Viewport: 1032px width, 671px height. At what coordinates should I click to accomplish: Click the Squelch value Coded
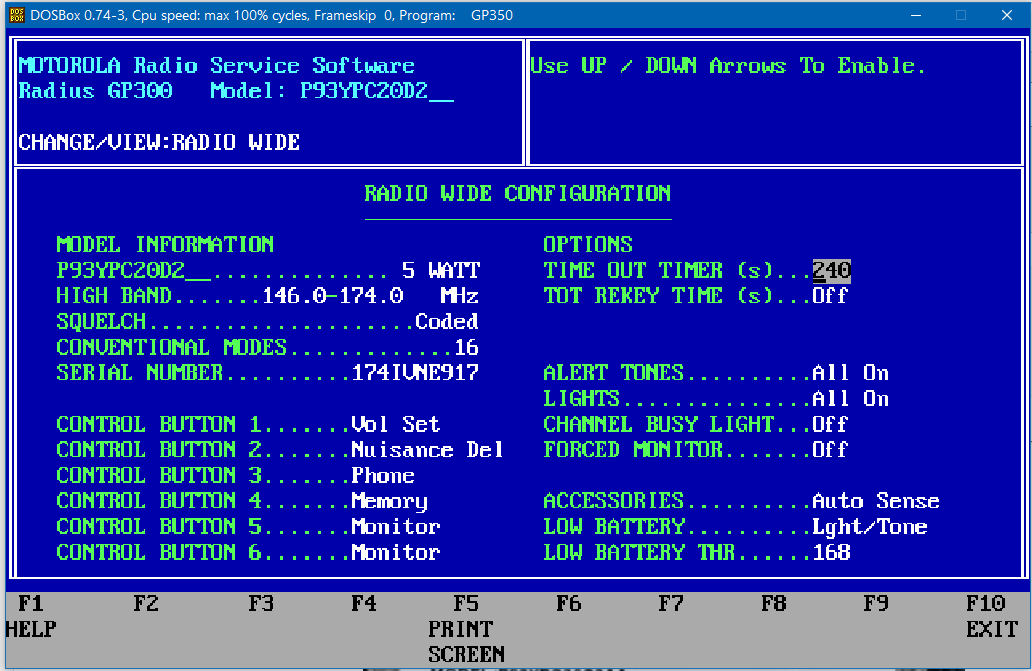[x=447, y=322]
